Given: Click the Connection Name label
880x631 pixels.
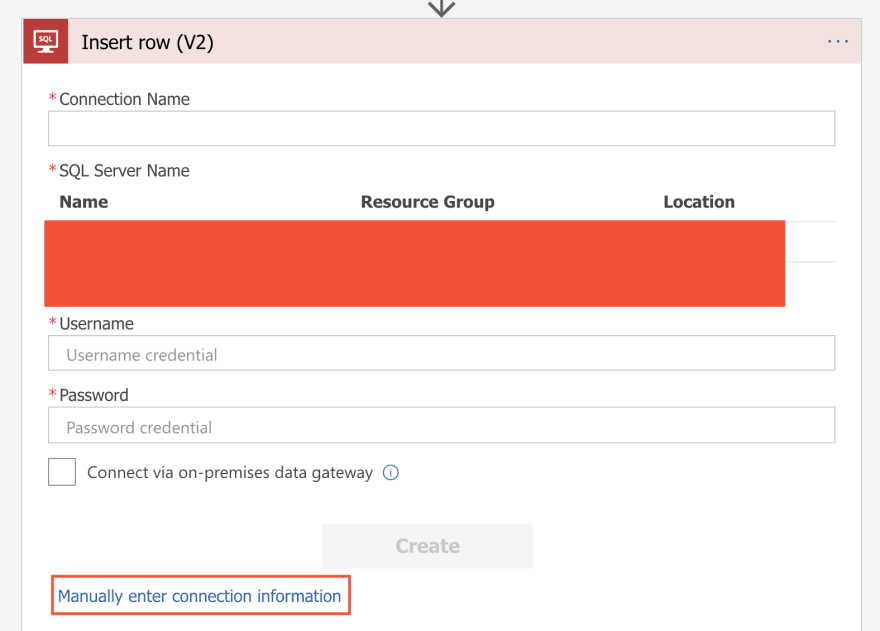Looking at the screenshot, I should (x=124, y=99).
